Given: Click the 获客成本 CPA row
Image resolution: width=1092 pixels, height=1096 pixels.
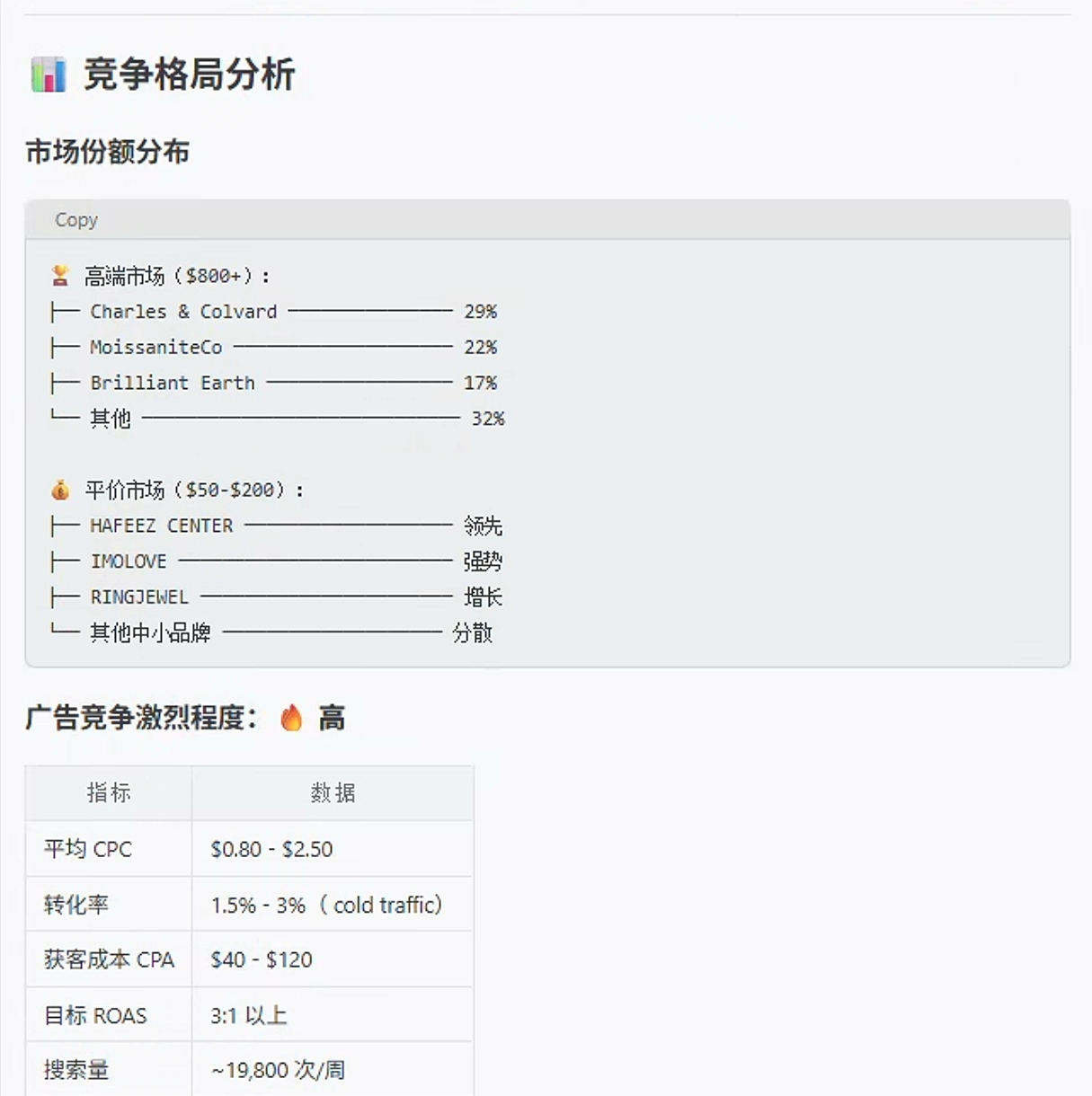Looking at the screenshot, I should (x=249, y=959).
